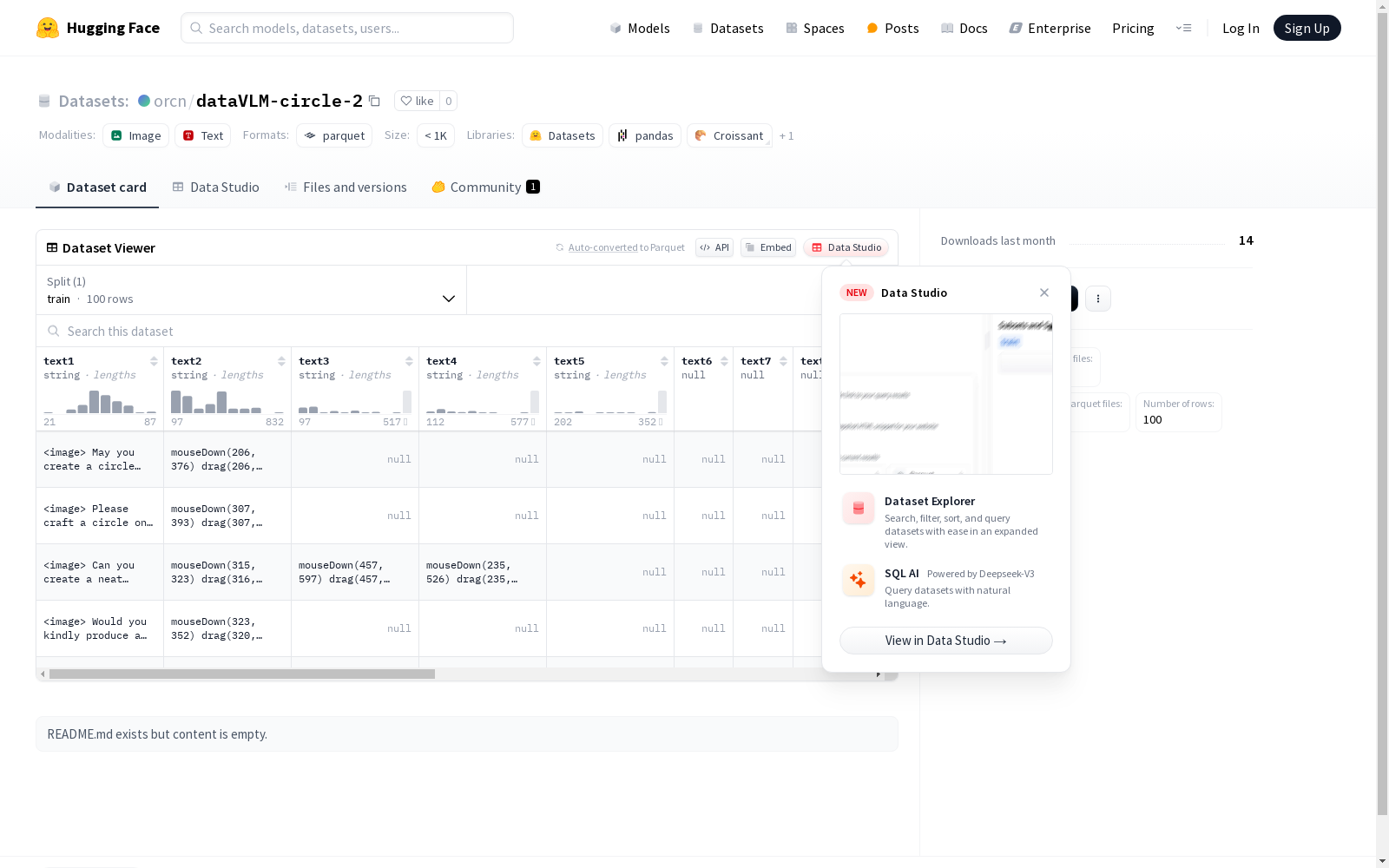Select the parquet format tag
Viewport: 1389px width, 868px height.
click(334, 135)
